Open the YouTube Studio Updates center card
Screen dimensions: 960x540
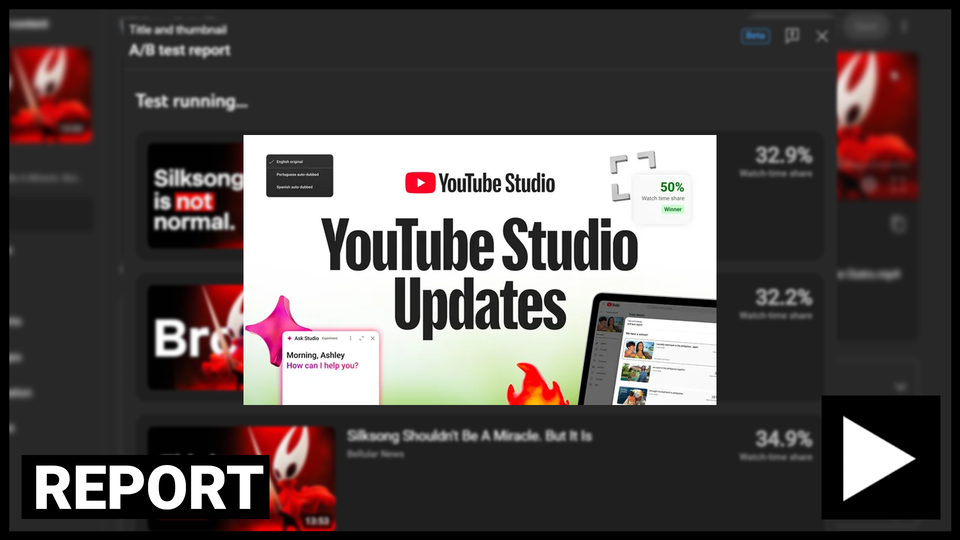pyautogui.click(x=480, y=270)
